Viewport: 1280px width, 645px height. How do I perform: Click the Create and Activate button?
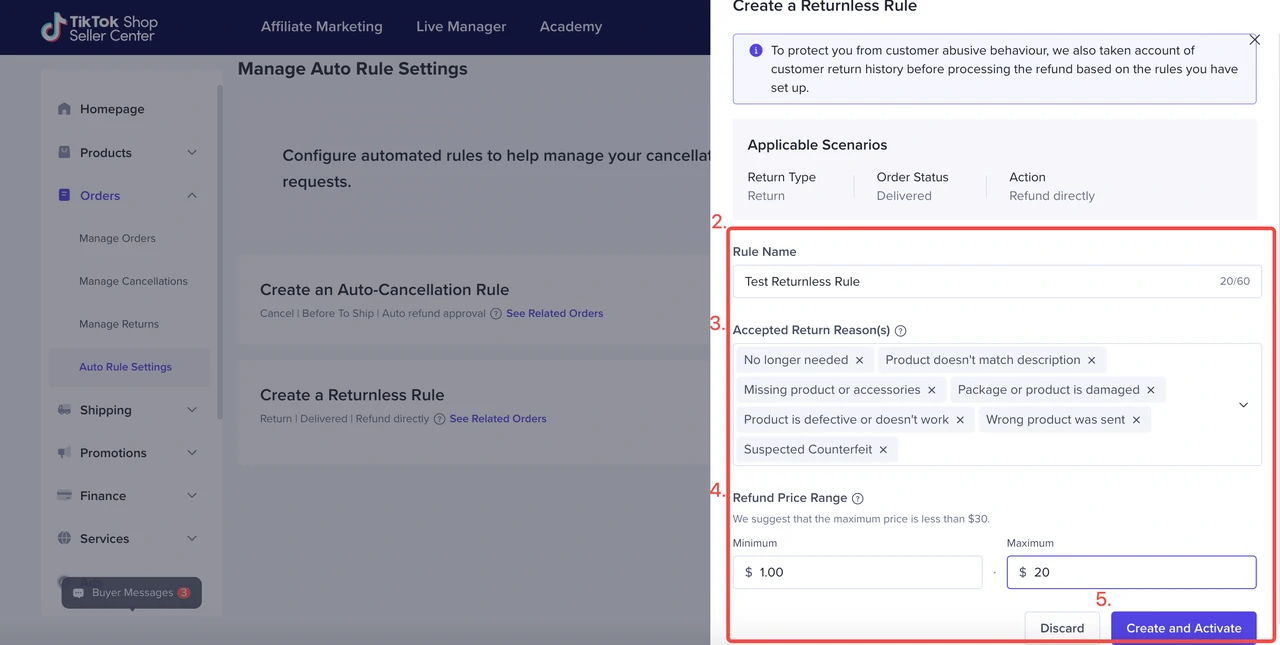(1184, 628)
